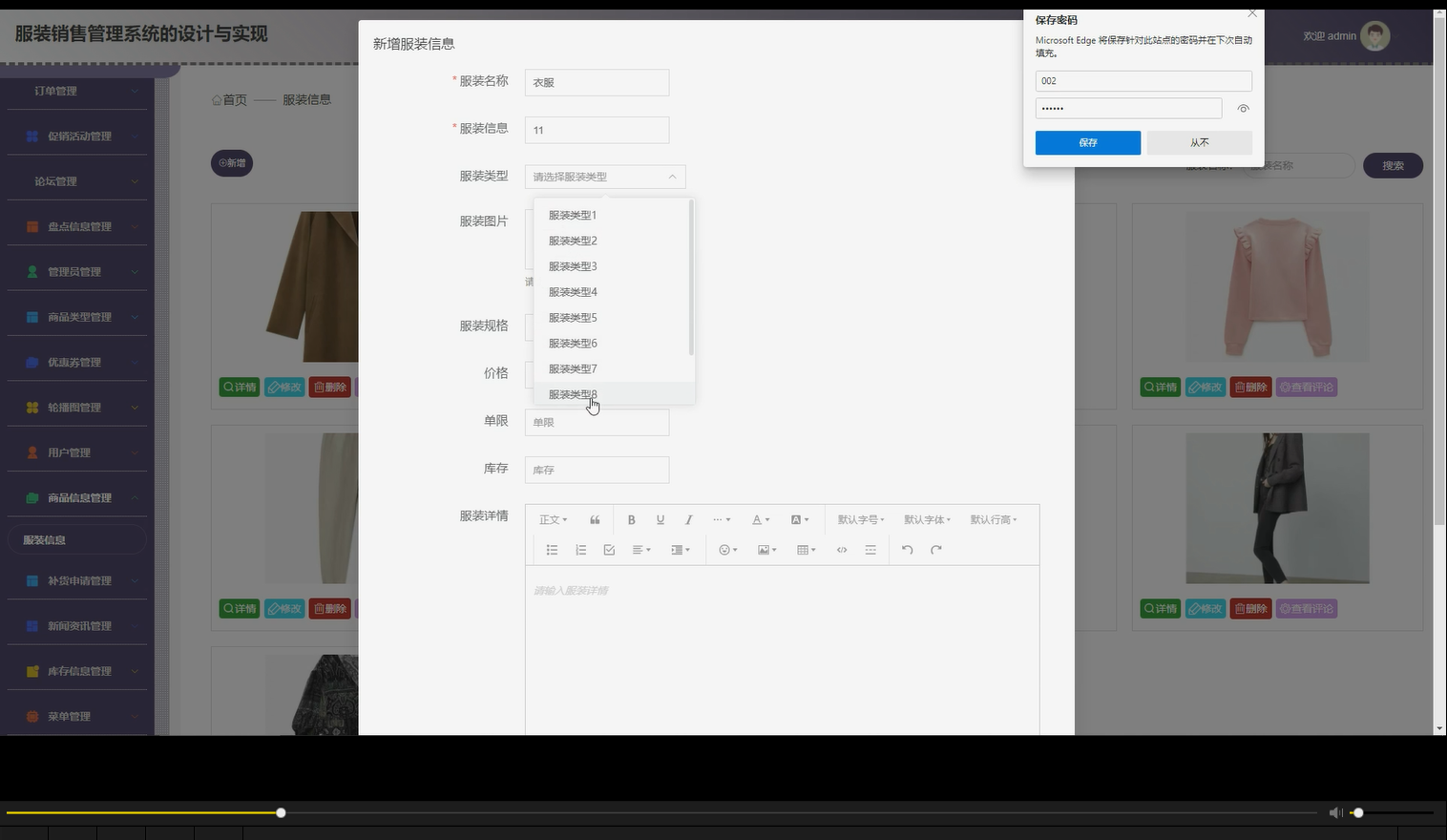Click the insert image icon in the editor
1447x840 pixels.
tap(765, 550)
